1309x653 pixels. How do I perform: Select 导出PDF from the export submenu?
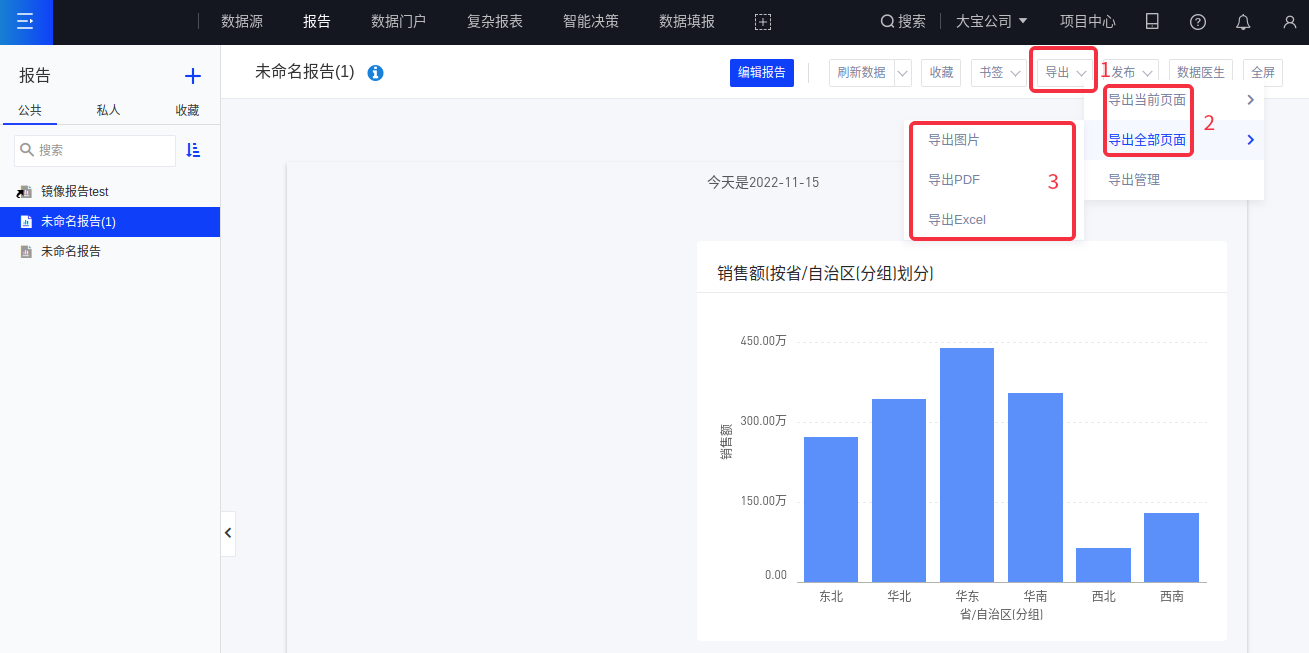[953, 180]
